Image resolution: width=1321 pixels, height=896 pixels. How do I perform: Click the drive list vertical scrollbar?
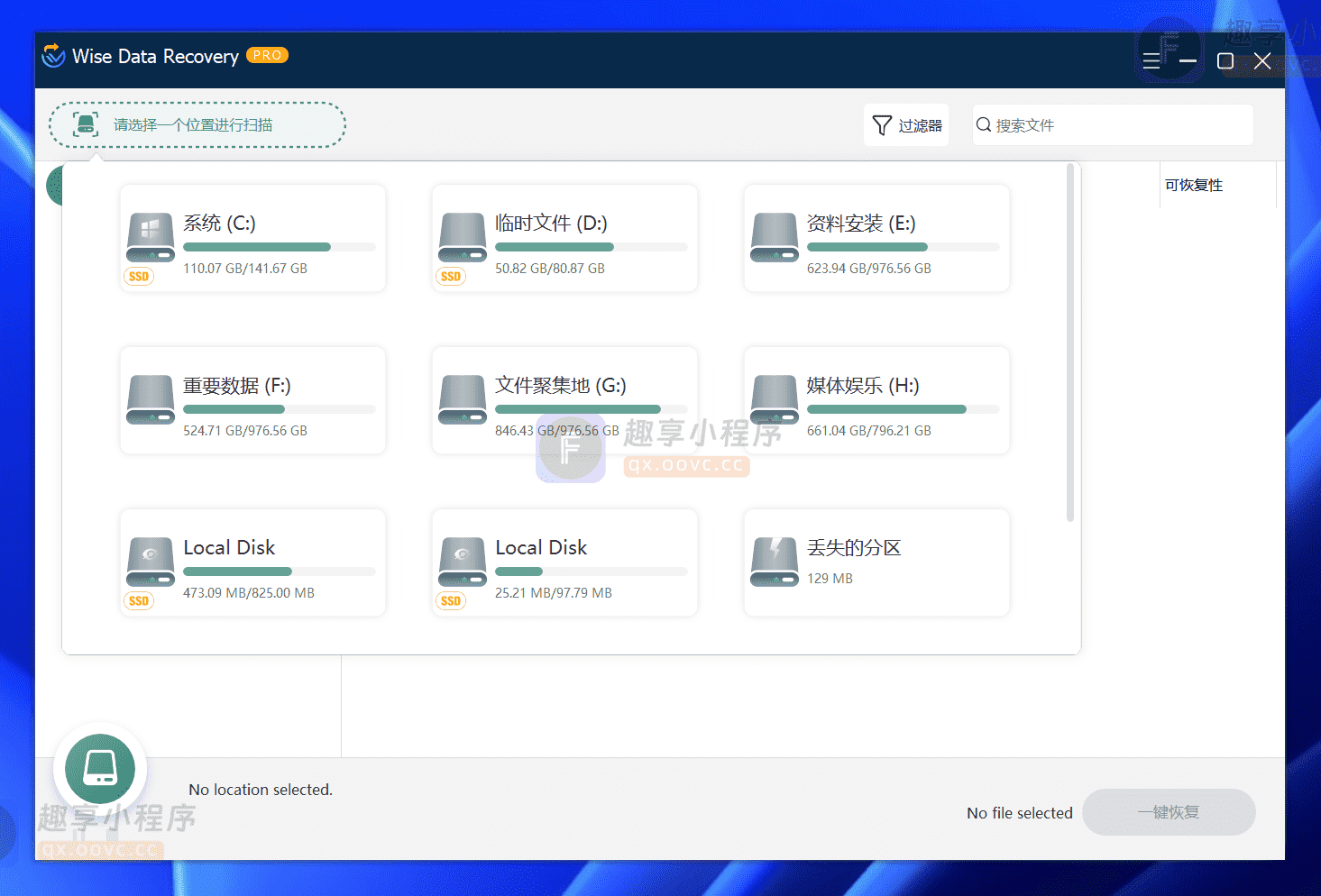click(1070, 343)
